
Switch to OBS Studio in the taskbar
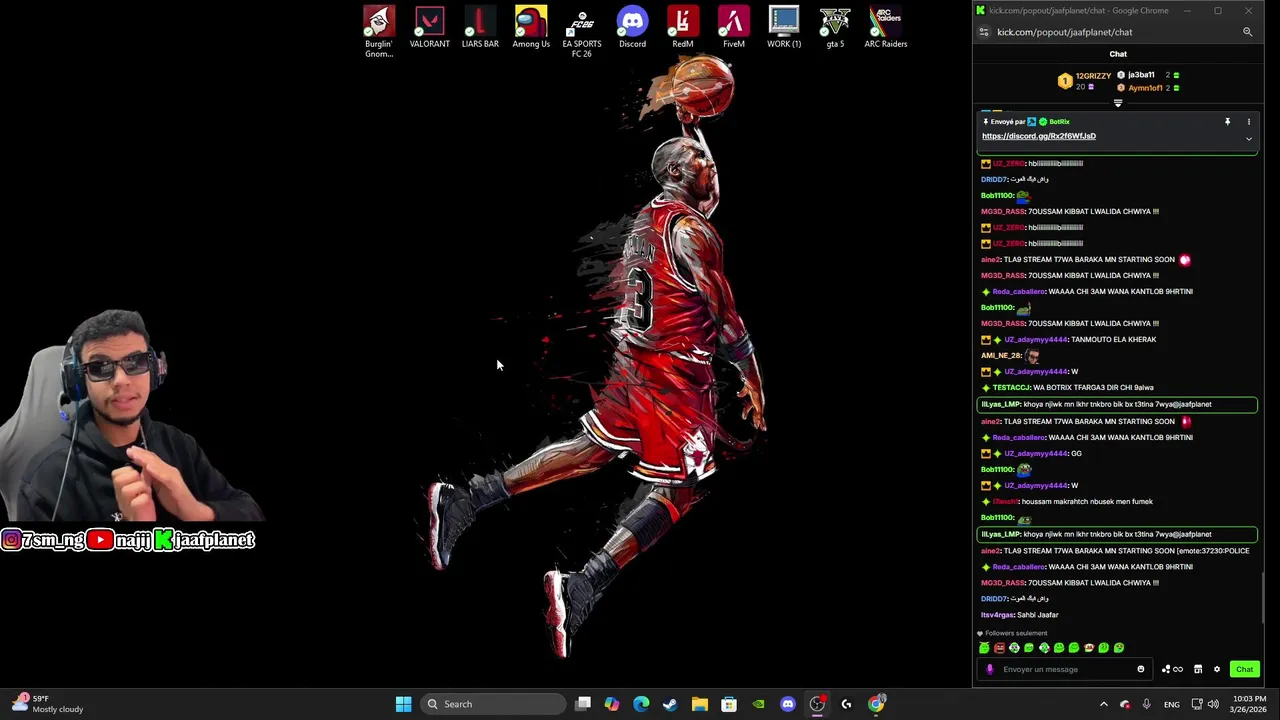click(x=817, y=704)
